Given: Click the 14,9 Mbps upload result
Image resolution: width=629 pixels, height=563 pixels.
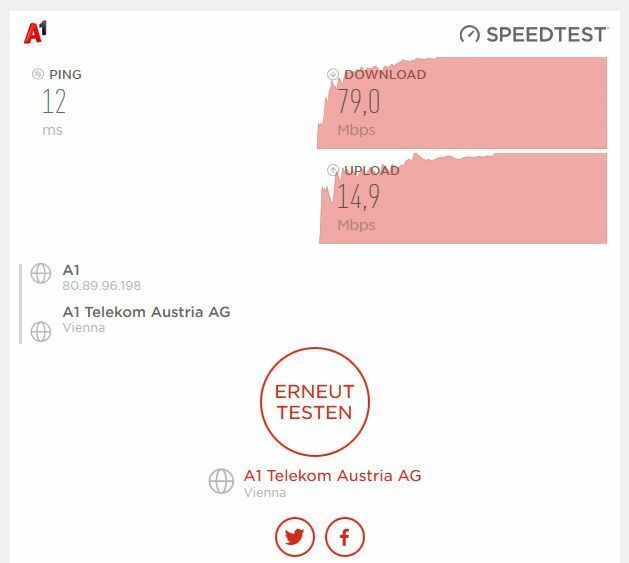Looking at the screenshot, I should [x=358, y=197].
